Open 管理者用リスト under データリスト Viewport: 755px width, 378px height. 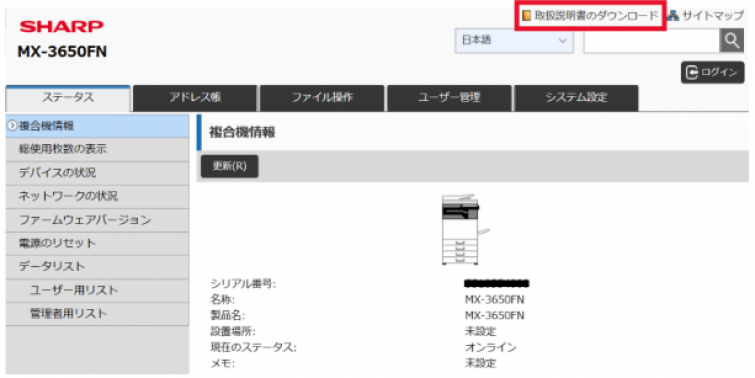click(97, 314)
